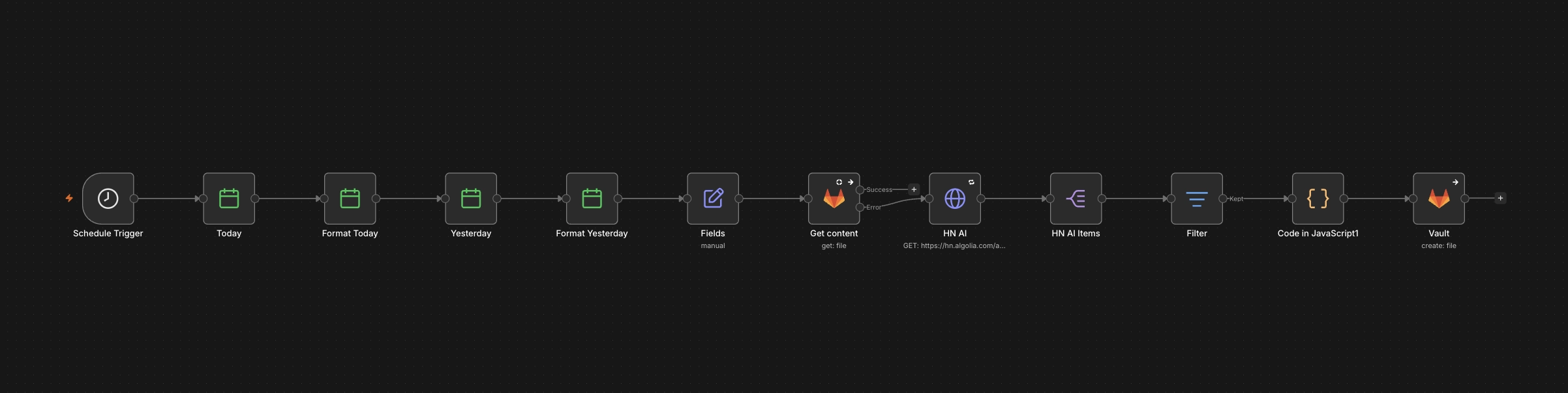Screen dimensions: 1568x393
Task: Click the orange lightning bolt trigger indicator
Action: 69,198
